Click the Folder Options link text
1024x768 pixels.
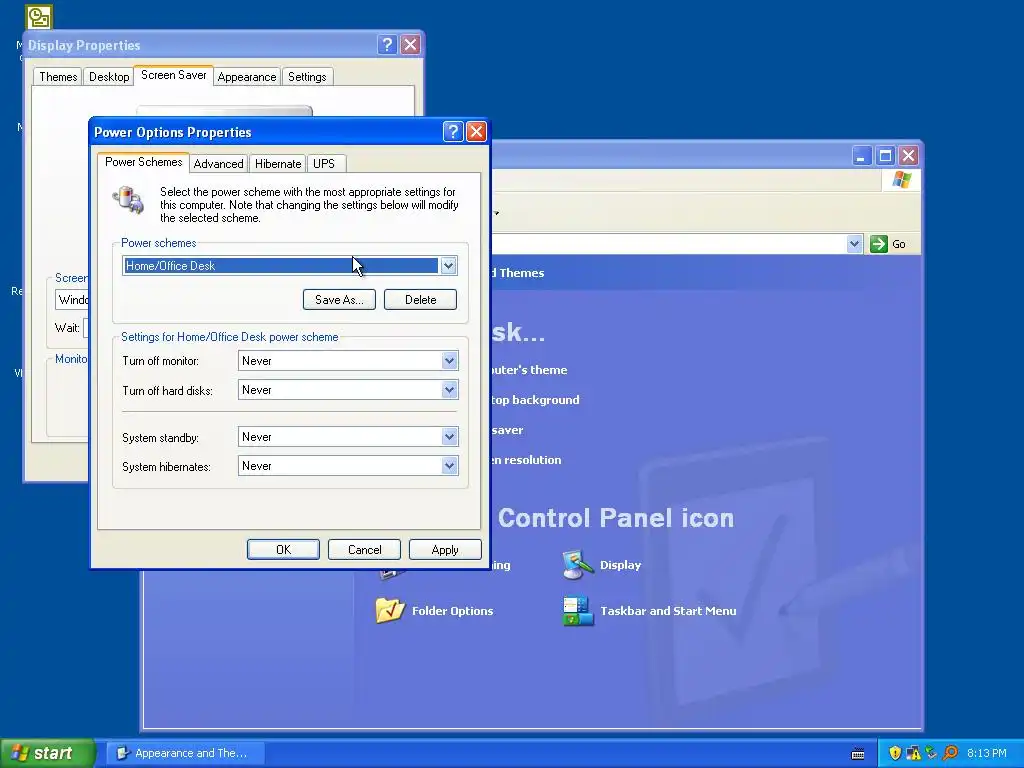pyautogui.click(x=453, y=611)
